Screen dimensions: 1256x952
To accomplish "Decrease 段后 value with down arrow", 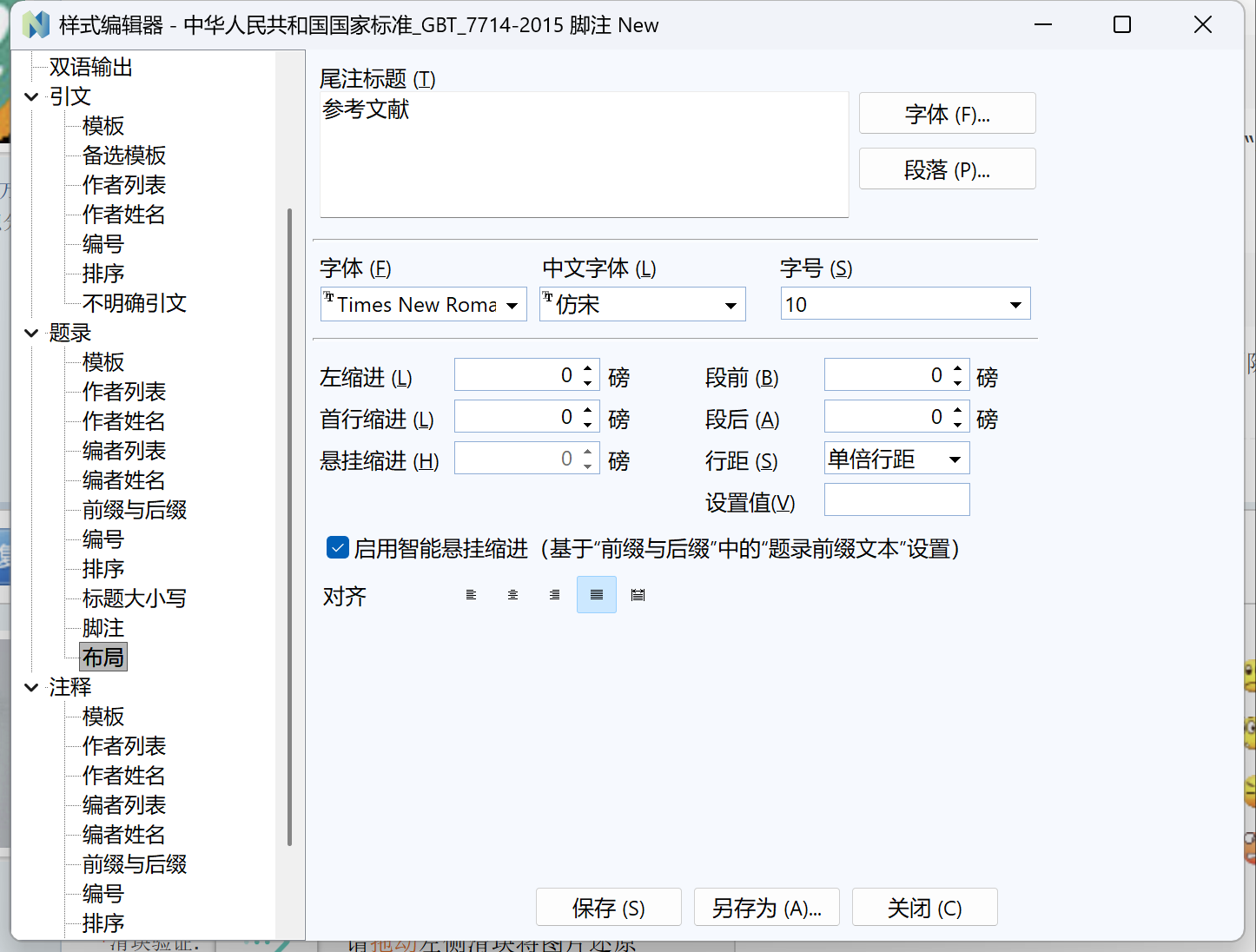I will point(958,425).
